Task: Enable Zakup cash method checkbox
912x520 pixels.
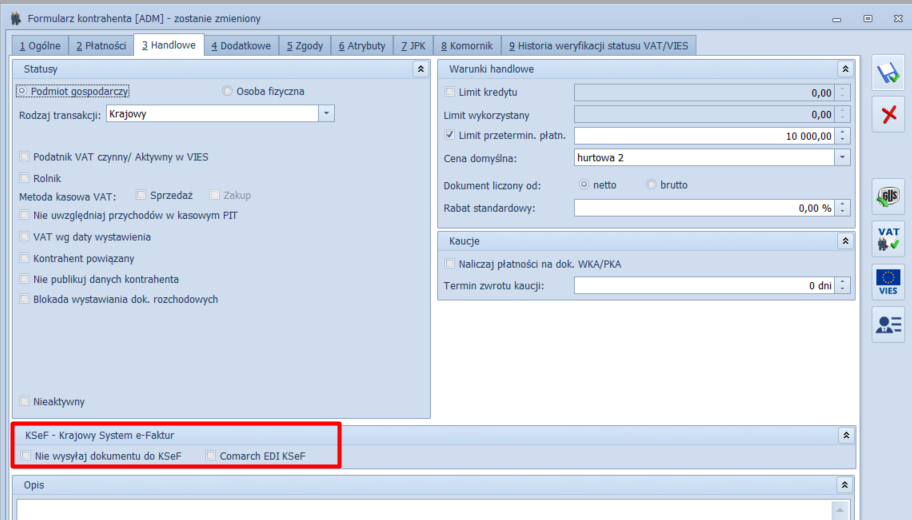Action: pyautogui.click(x=215, y=195)
